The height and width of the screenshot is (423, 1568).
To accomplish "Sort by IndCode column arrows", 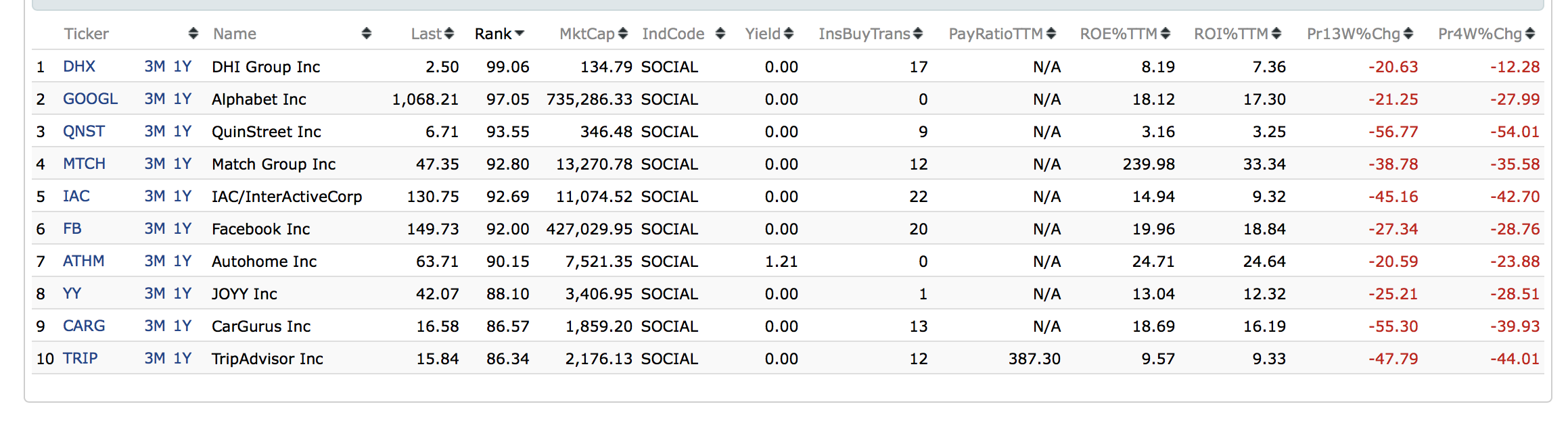I will 720,34.
